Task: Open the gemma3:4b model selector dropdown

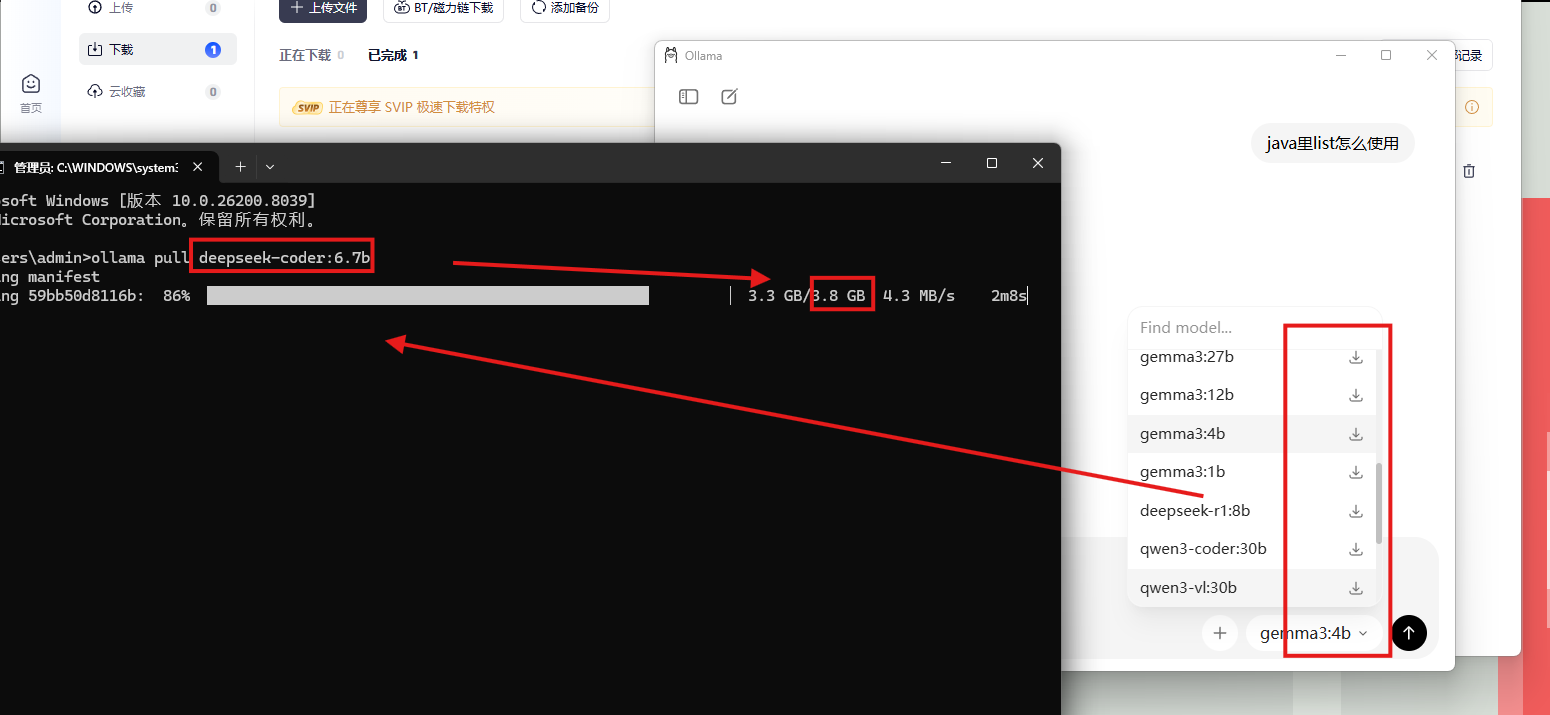Action: [1313, 633]
